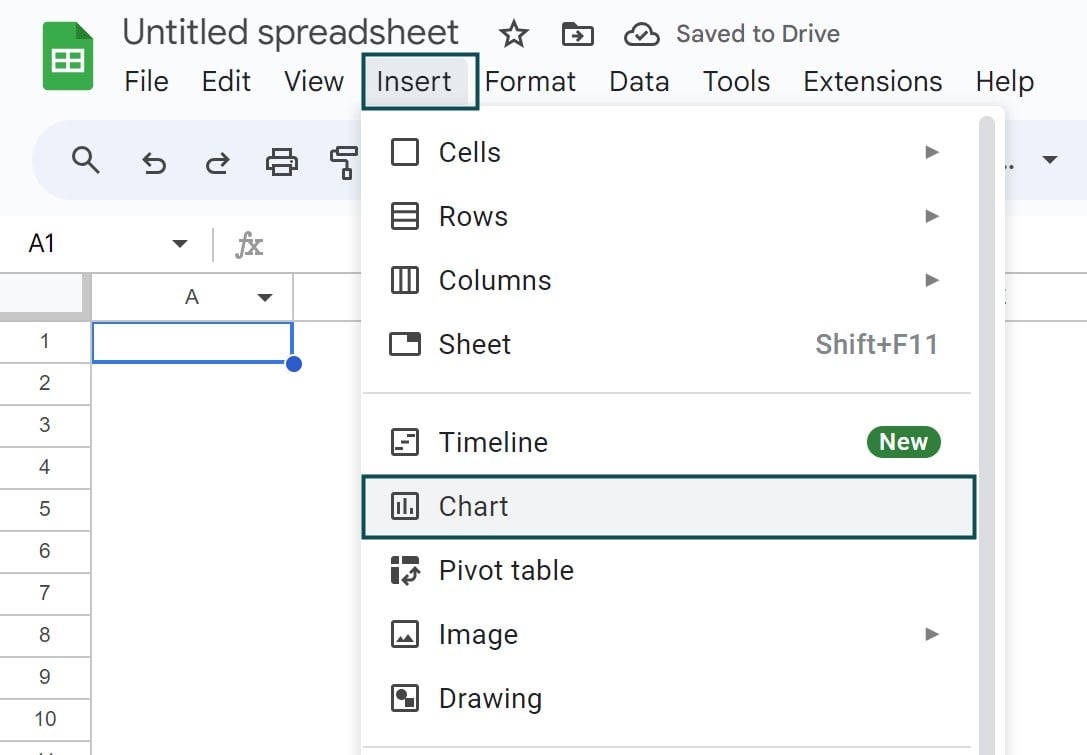
Task: Open the Name box dropdown arrow
Action: (180, 243)
